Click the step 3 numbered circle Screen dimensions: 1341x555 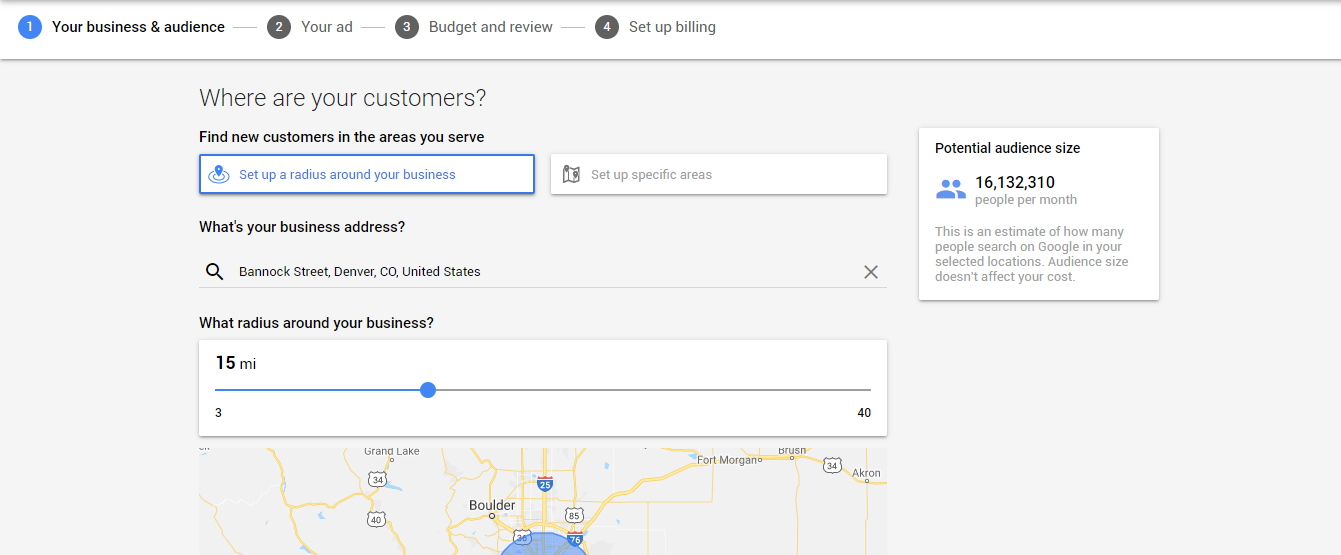coord(406,27)
